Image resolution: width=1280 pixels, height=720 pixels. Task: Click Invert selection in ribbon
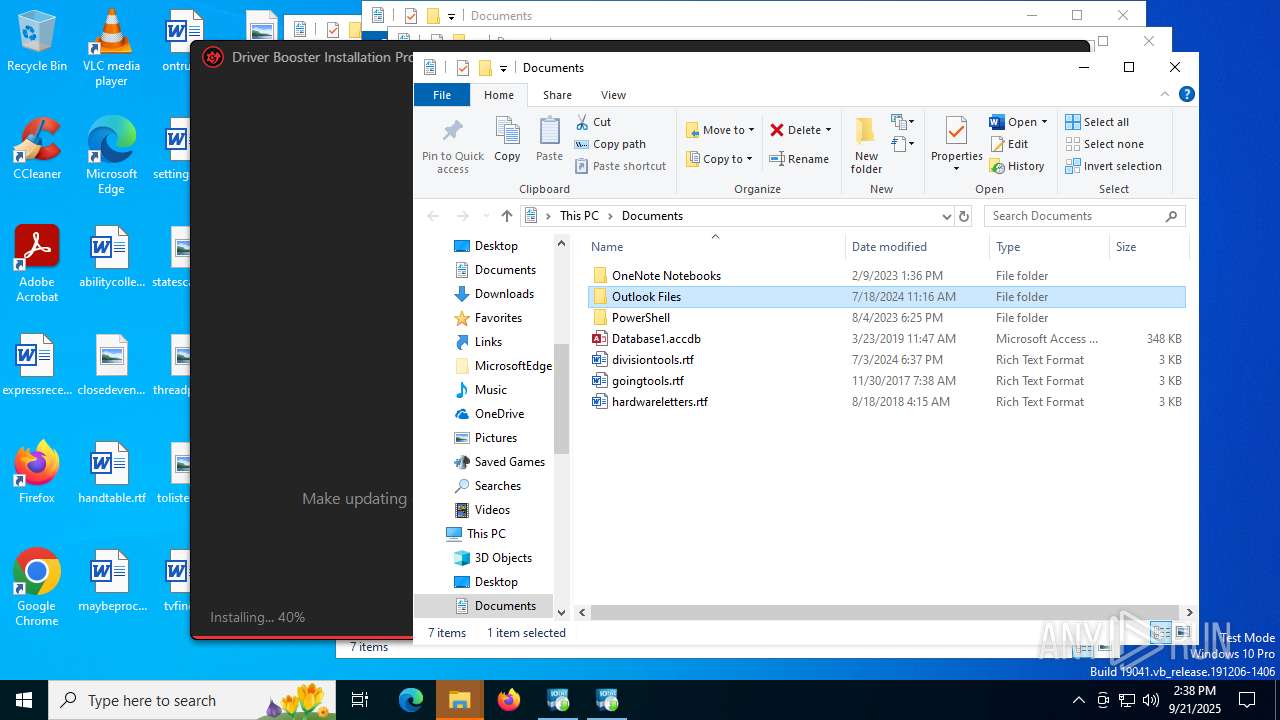(1113, 166)
